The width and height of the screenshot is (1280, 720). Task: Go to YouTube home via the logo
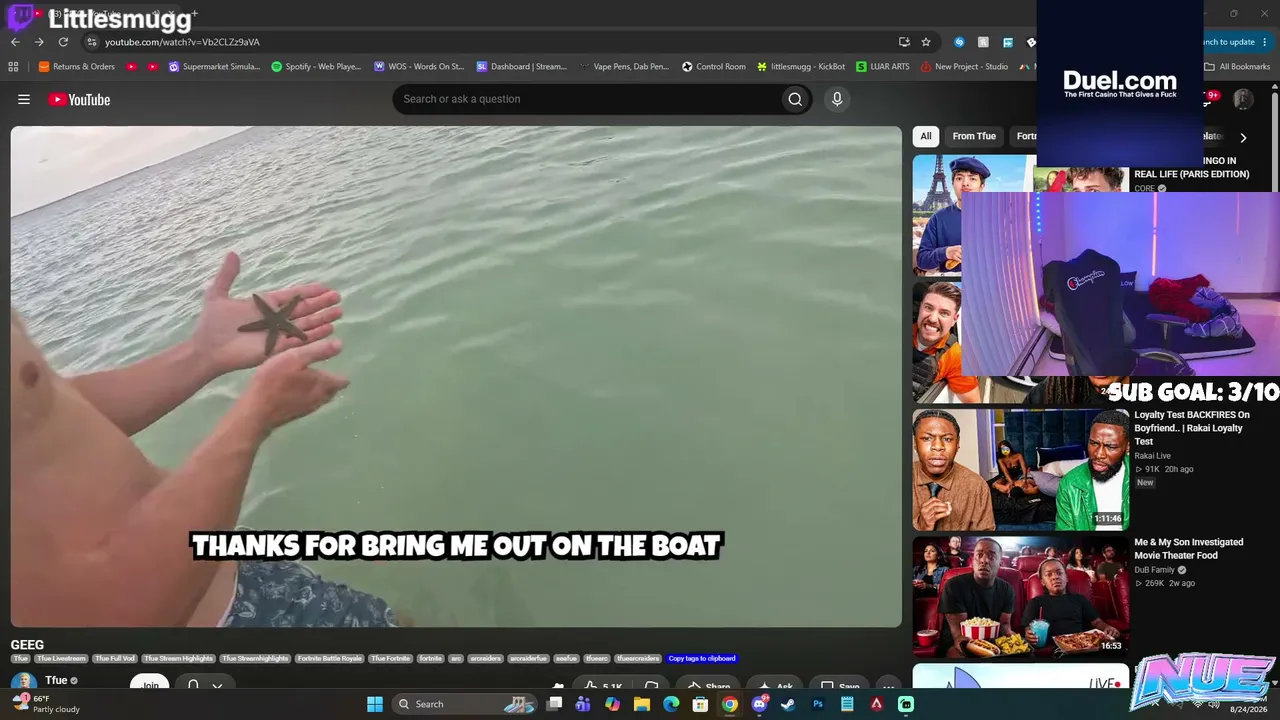pyautogui.click(x=79, y=99)
